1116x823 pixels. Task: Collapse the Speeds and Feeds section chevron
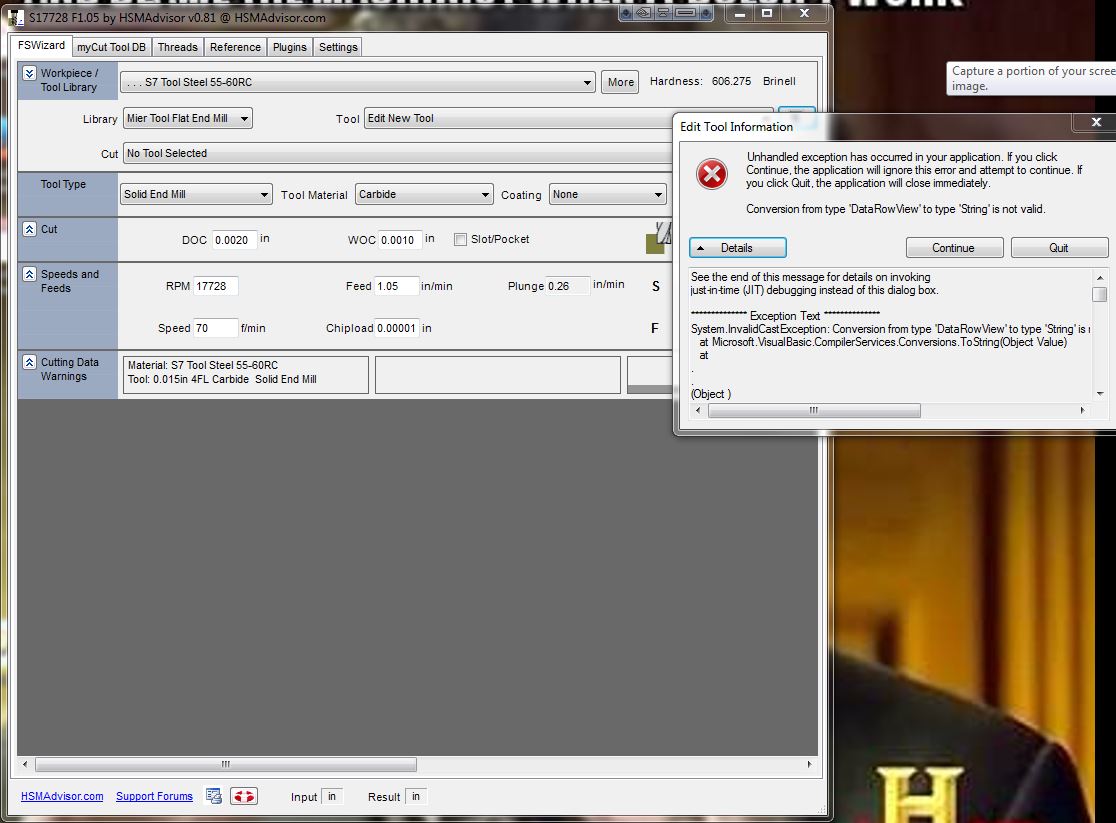(29, 275)
